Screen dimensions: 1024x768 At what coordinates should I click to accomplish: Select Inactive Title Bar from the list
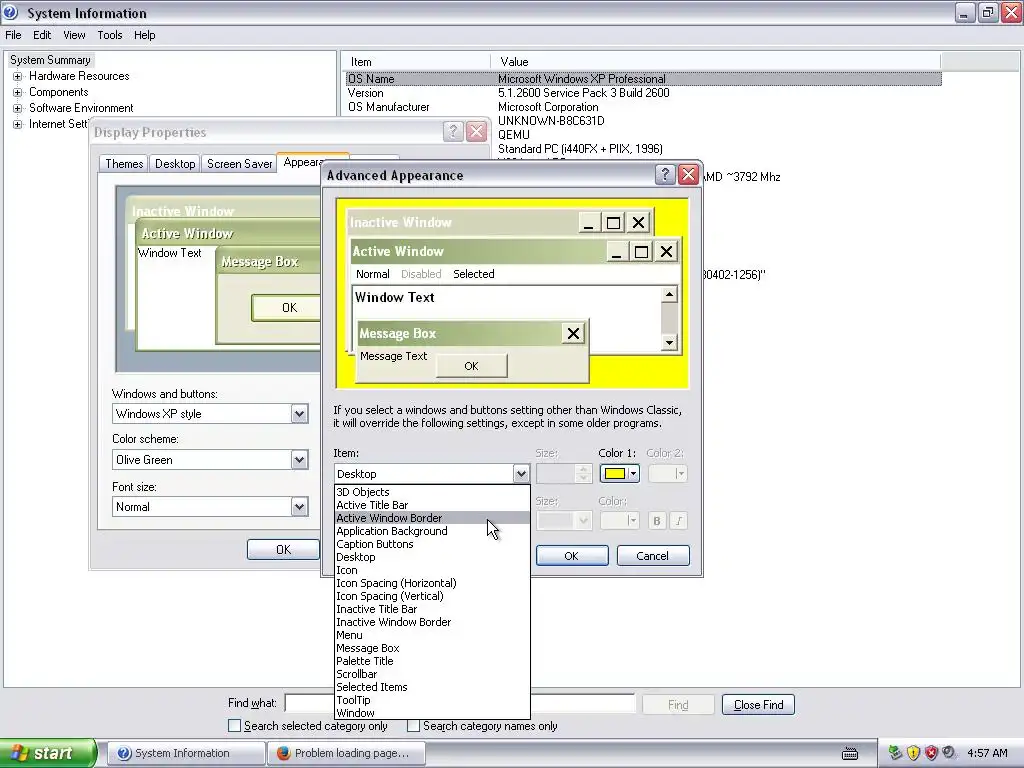tap(432, 609)
